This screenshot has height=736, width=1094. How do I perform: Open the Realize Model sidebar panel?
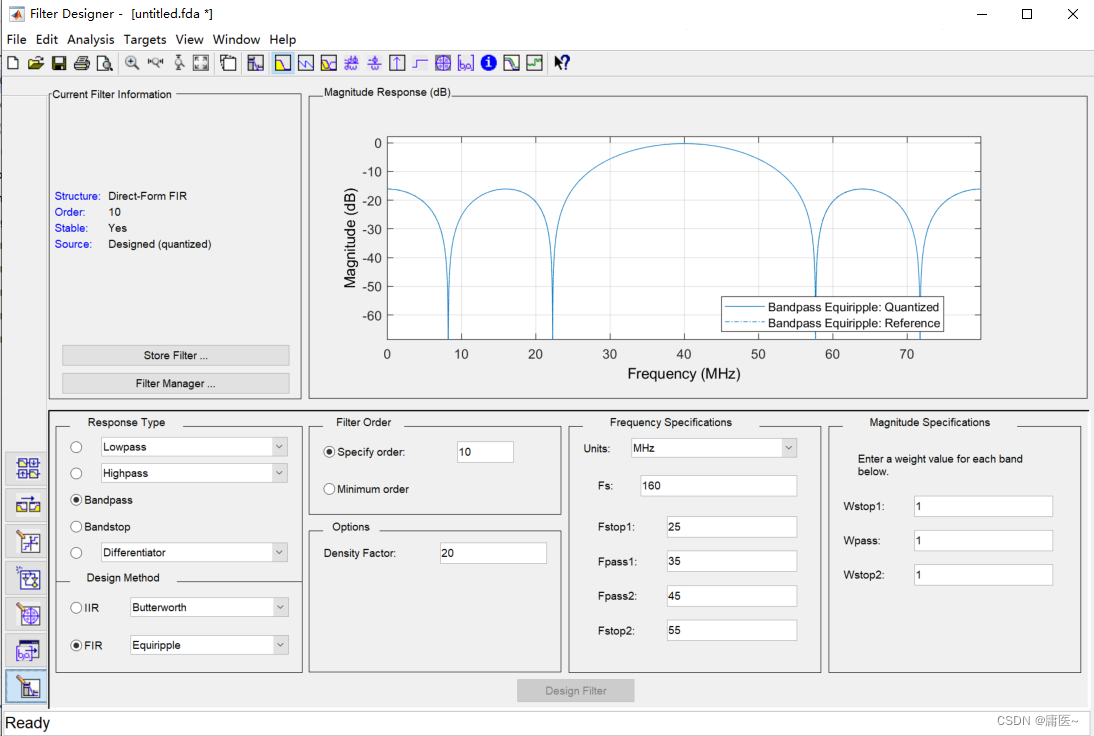point(28,578)
